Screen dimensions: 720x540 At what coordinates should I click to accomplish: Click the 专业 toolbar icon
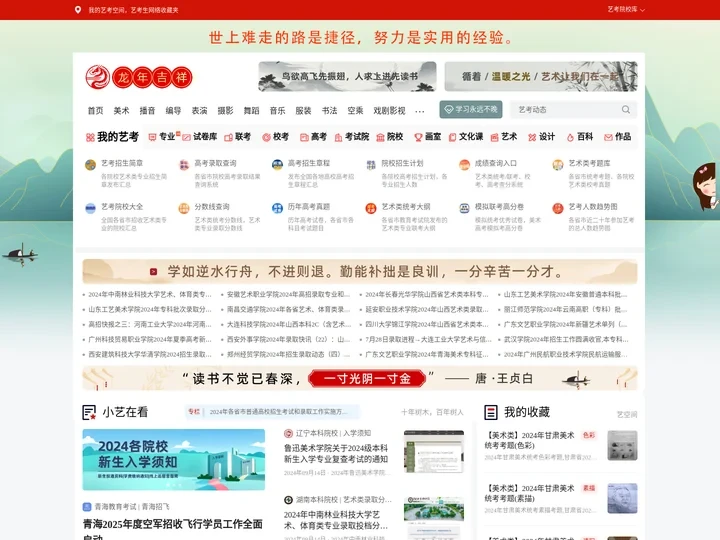(x=152, y=137)
